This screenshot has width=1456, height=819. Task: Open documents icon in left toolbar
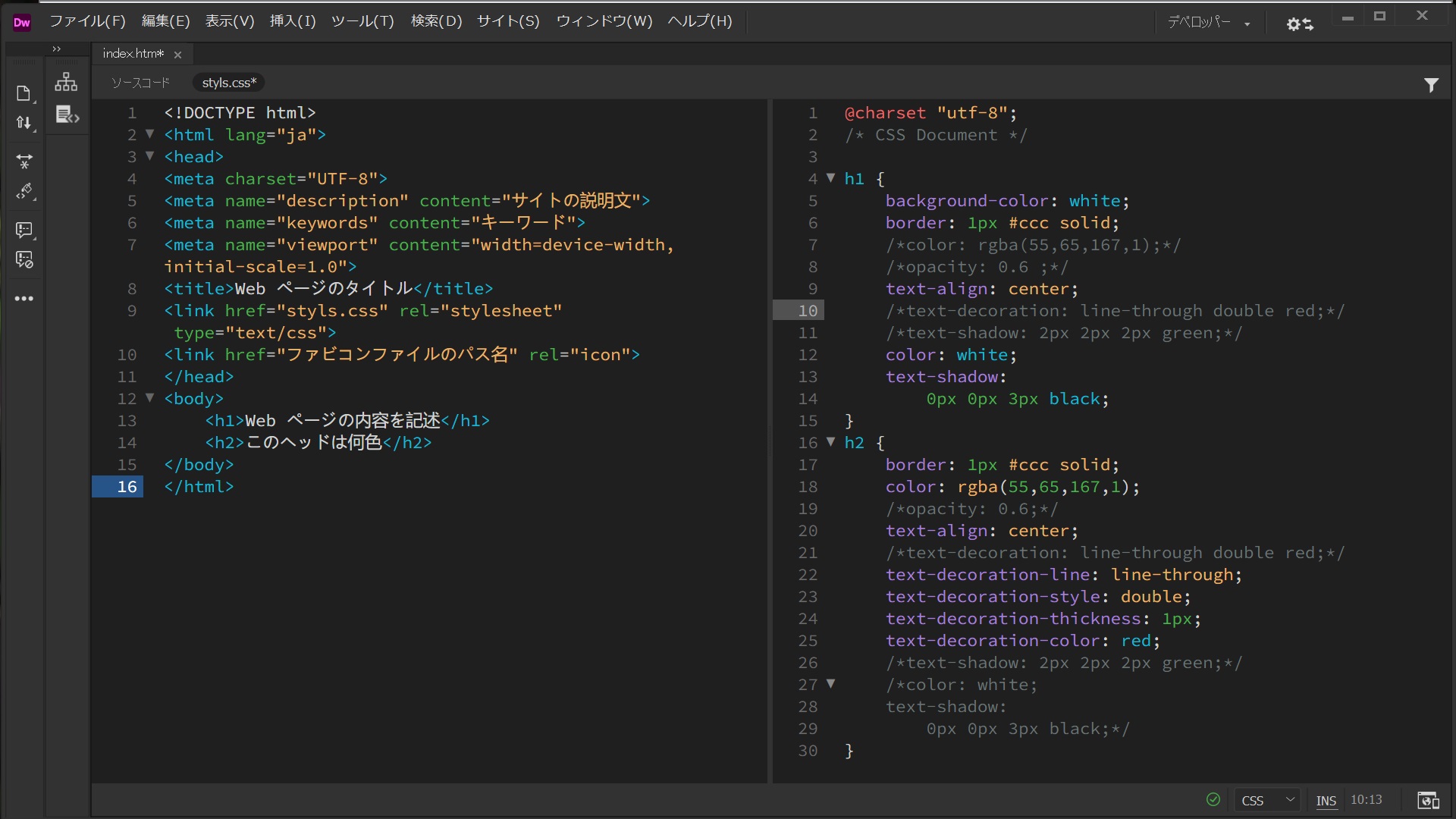[24, 93]
